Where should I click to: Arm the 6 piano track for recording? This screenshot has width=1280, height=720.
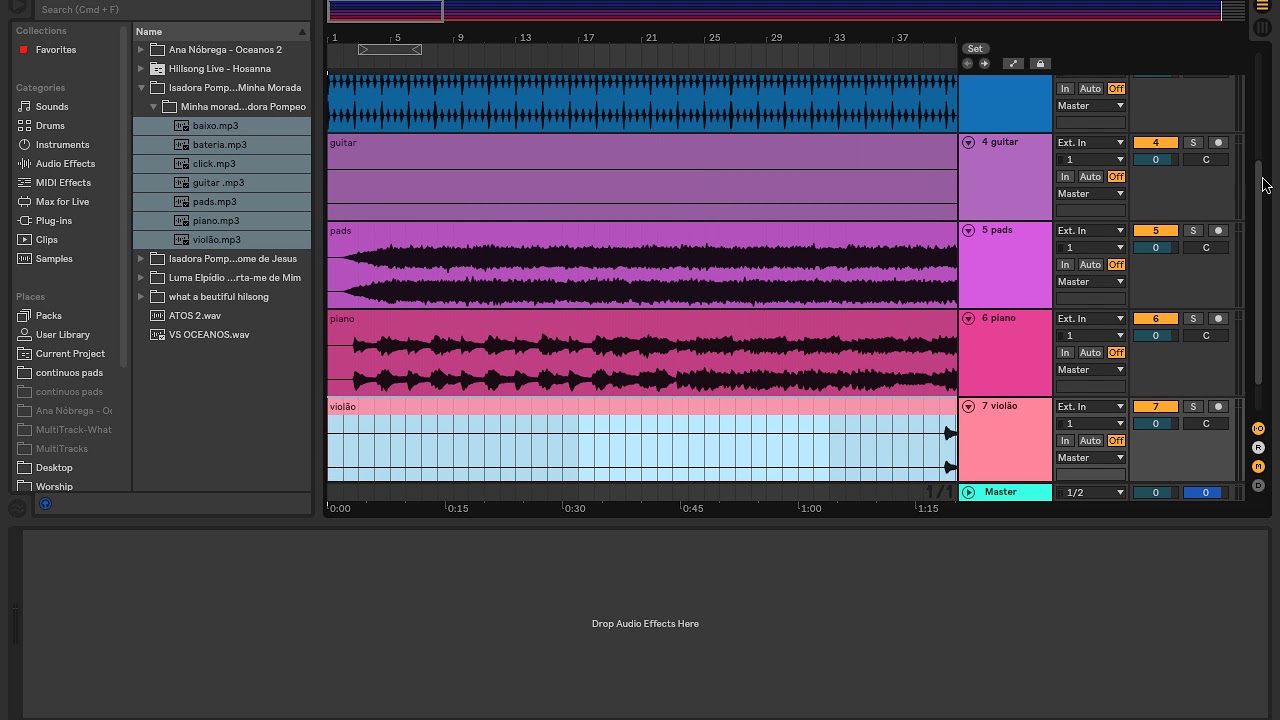pos(1218,319)
